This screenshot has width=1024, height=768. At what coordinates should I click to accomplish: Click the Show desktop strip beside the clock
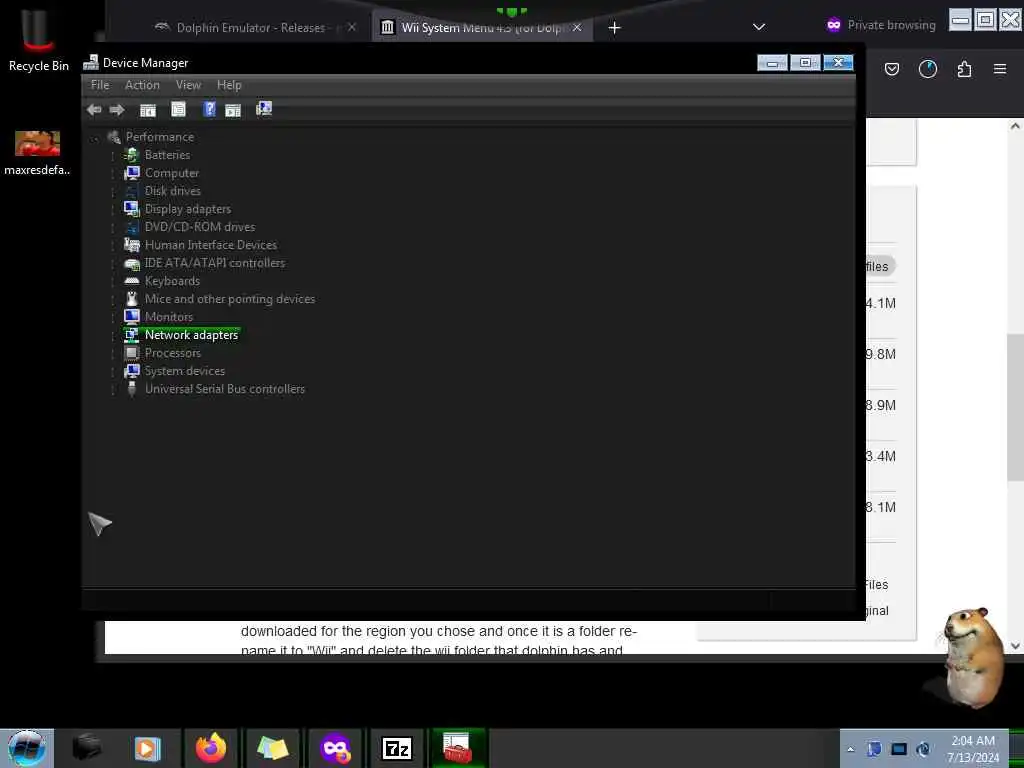pyautogui.click(x=1016, y=748)
